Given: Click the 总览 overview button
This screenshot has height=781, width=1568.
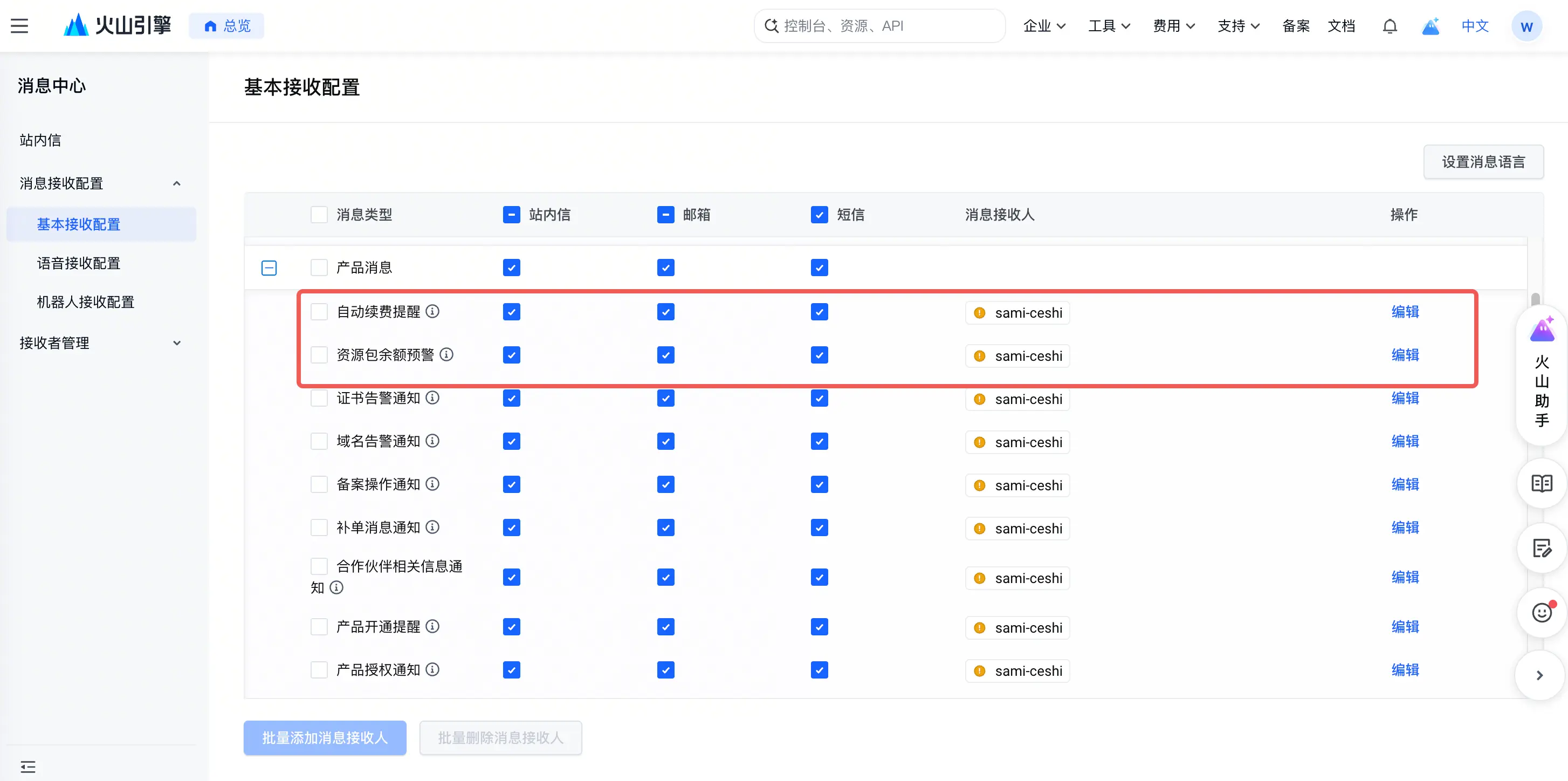Looking at the screenshot, I should pyautogui.click(x=226, y=25).
